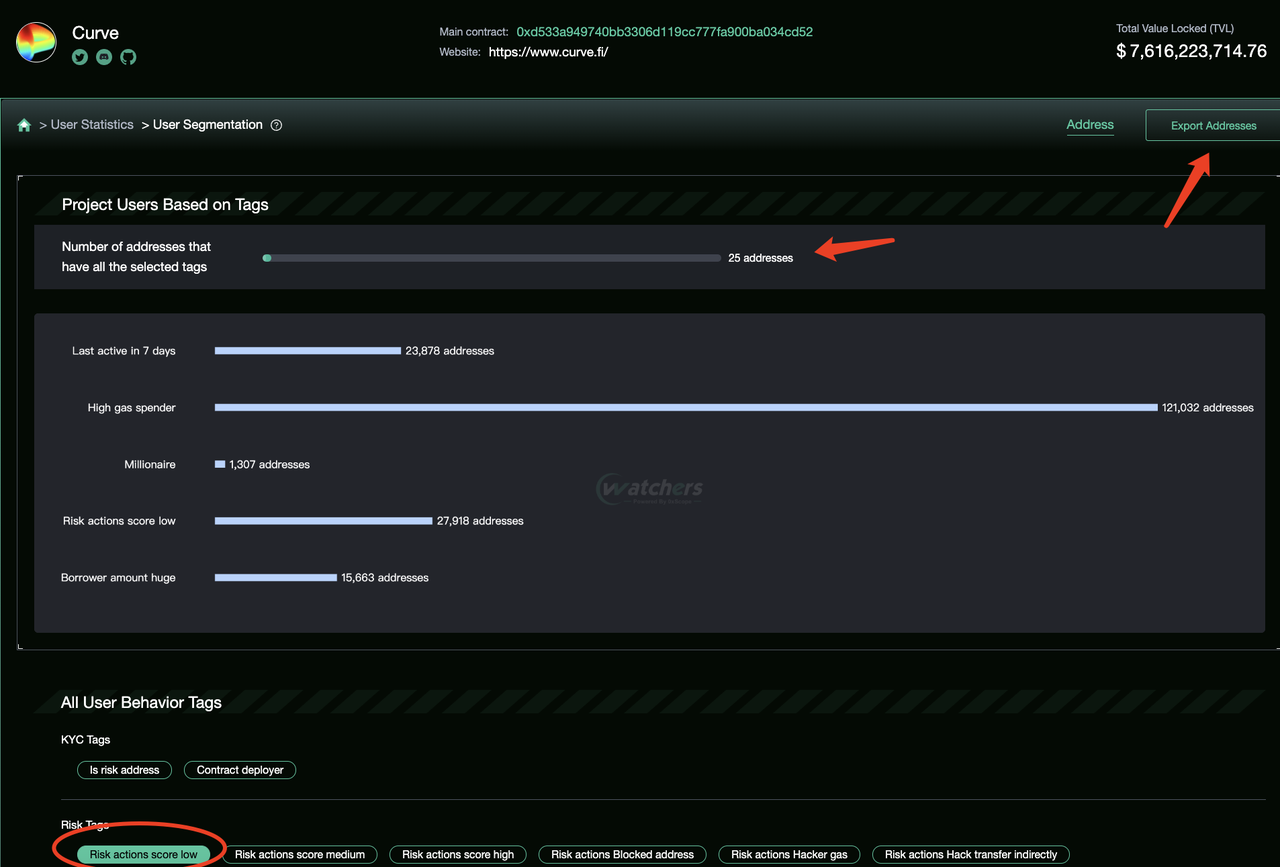Screen dimensions: 1280x867
Task: Open Curve's Discord icon
Action: pos(104,58)
